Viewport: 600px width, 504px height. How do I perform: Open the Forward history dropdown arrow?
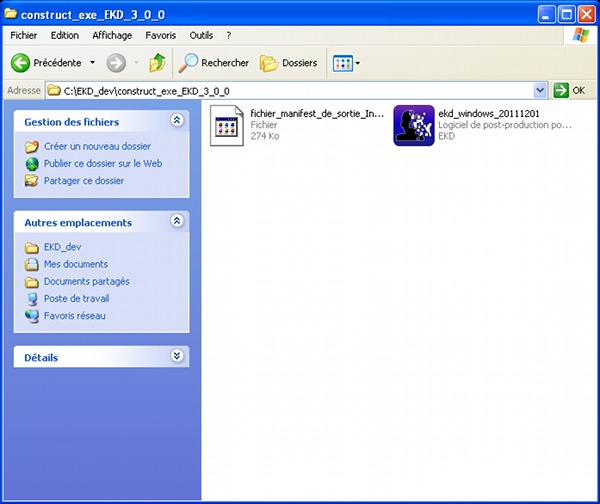[136, 62]
